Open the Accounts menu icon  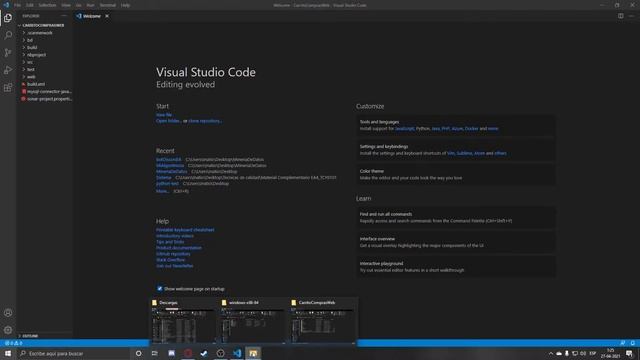coord(8,313)
